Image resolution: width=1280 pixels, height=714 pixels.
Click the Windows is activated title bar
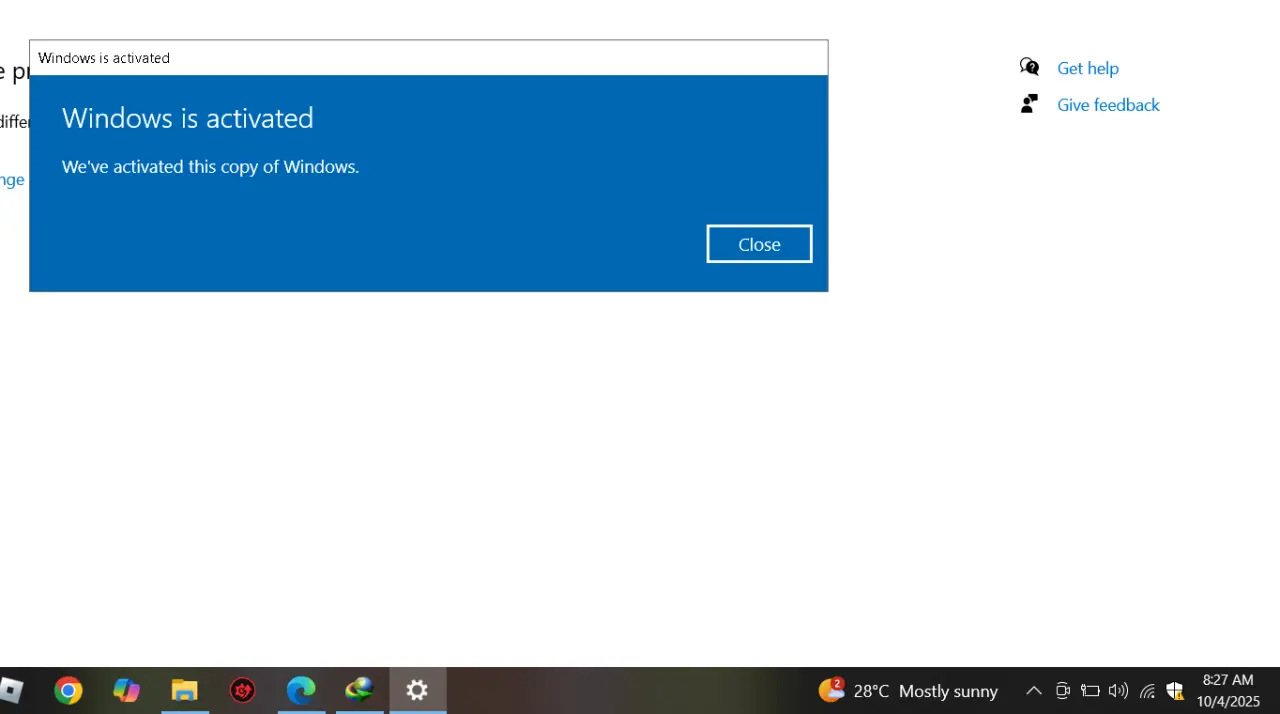428,58
